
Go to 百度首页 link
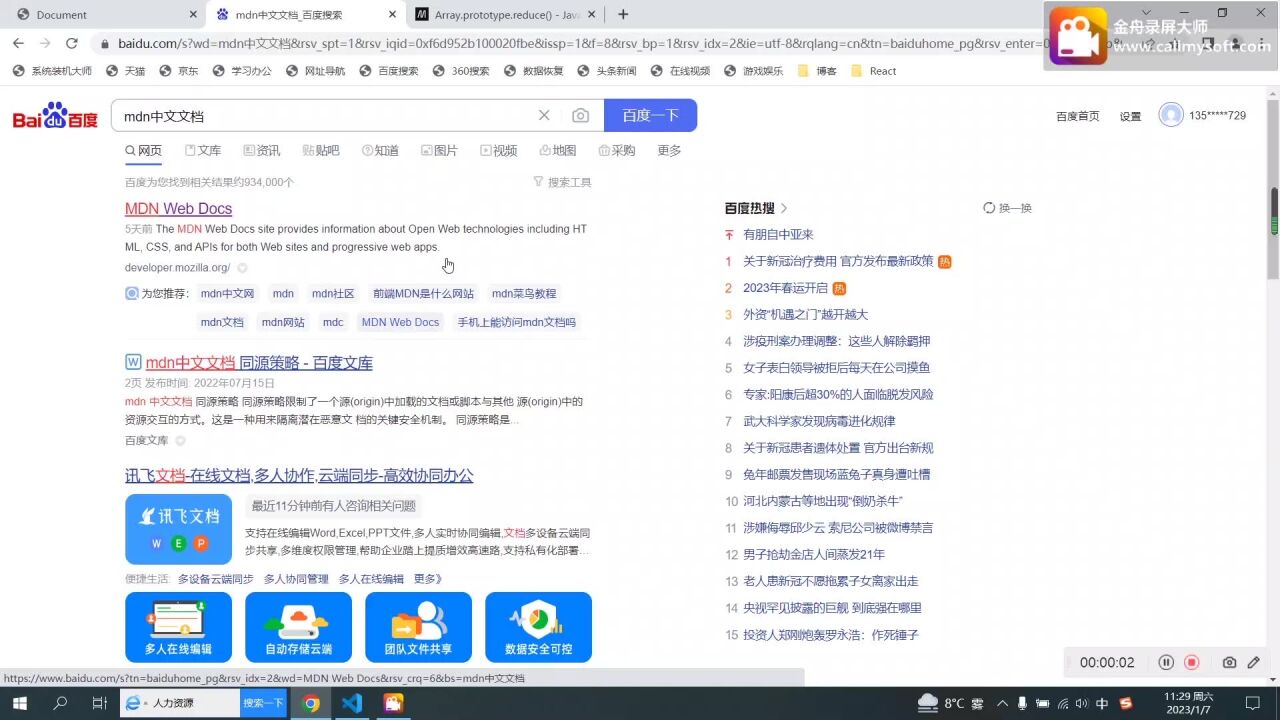[1077, 116]
